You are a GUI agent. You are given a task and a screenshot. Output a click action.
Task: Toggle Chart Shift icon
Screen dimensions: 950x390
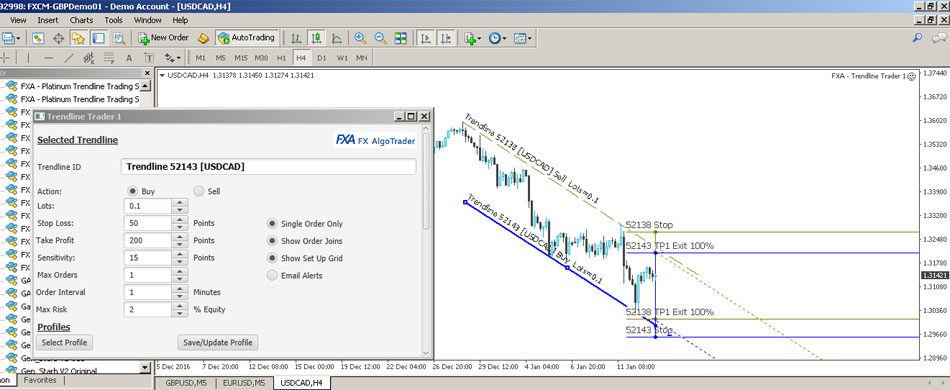coord(447,38)
